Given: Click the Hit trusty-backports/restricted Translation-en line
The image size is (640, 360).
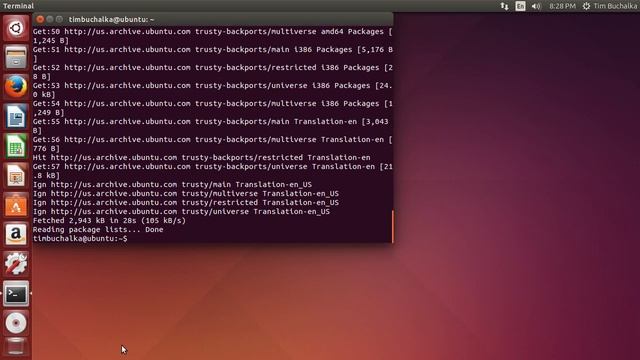Looking at the screenshot, I should (x=202, y=158).
